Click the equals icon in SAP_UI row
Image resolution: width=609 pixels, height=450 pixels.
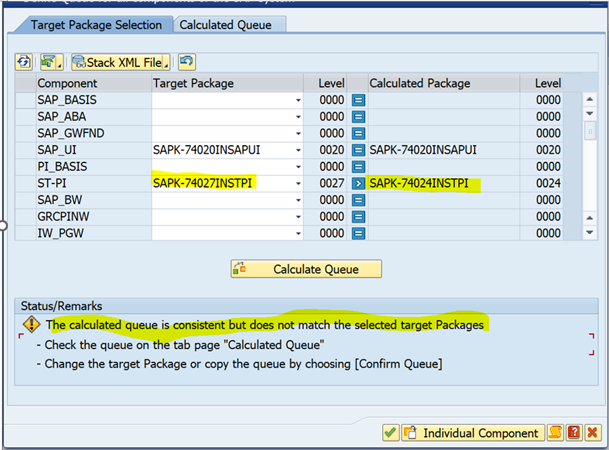coord(358,150)
